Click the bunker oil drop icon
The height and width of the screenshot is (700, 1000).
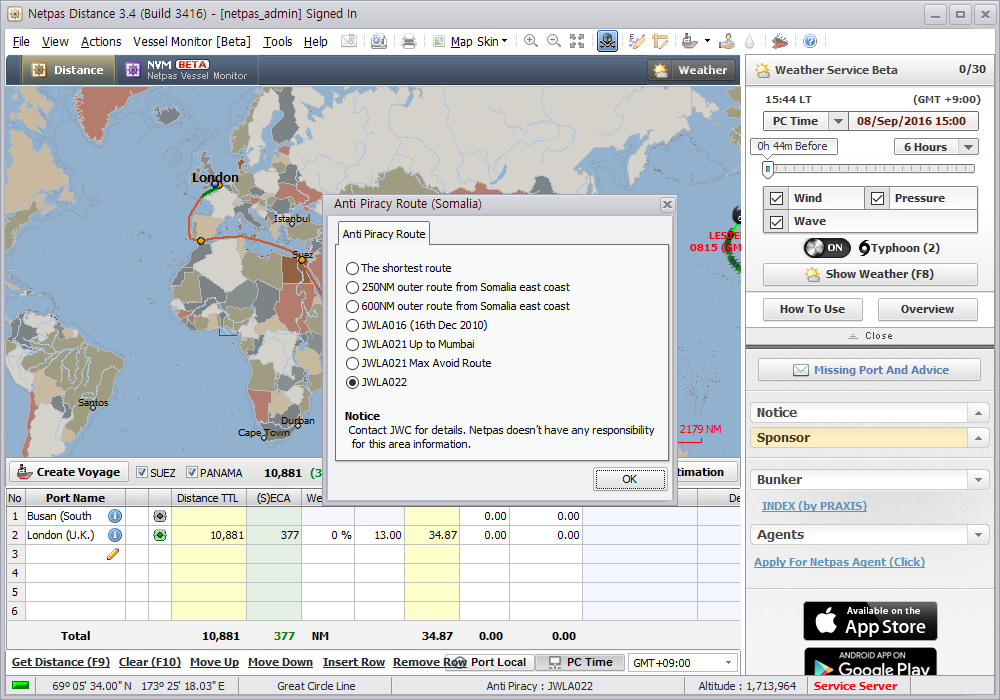click(x=750, y=41)
